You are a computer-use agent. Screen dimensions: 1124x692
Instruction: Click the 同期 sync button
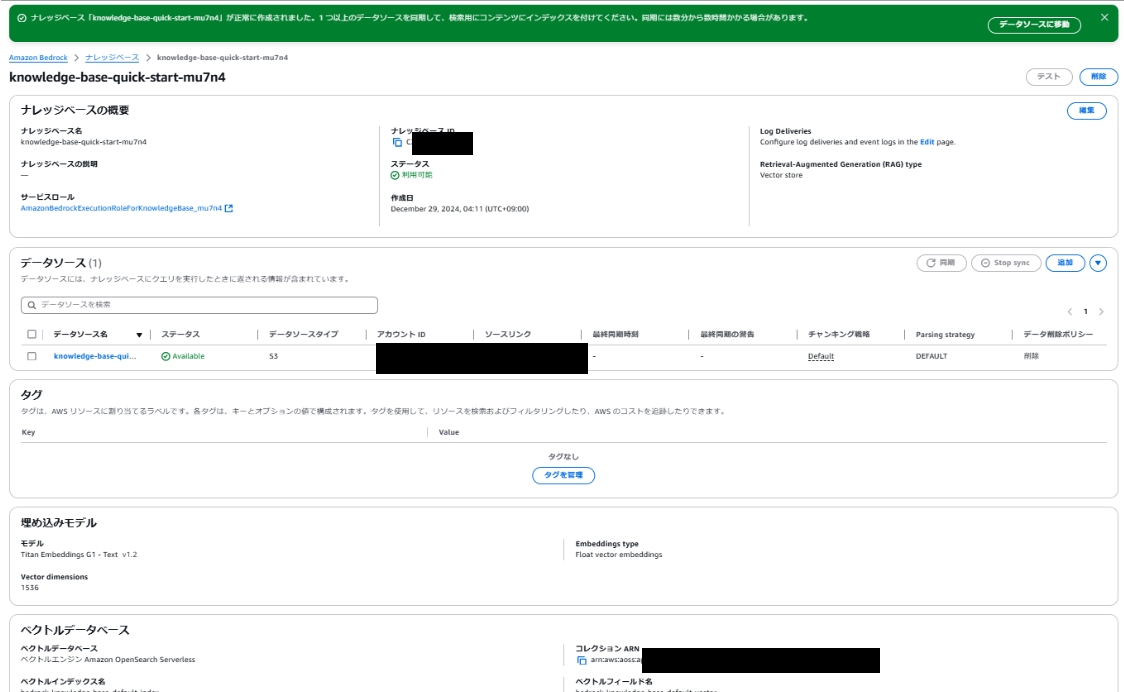(x=941, y=263)
